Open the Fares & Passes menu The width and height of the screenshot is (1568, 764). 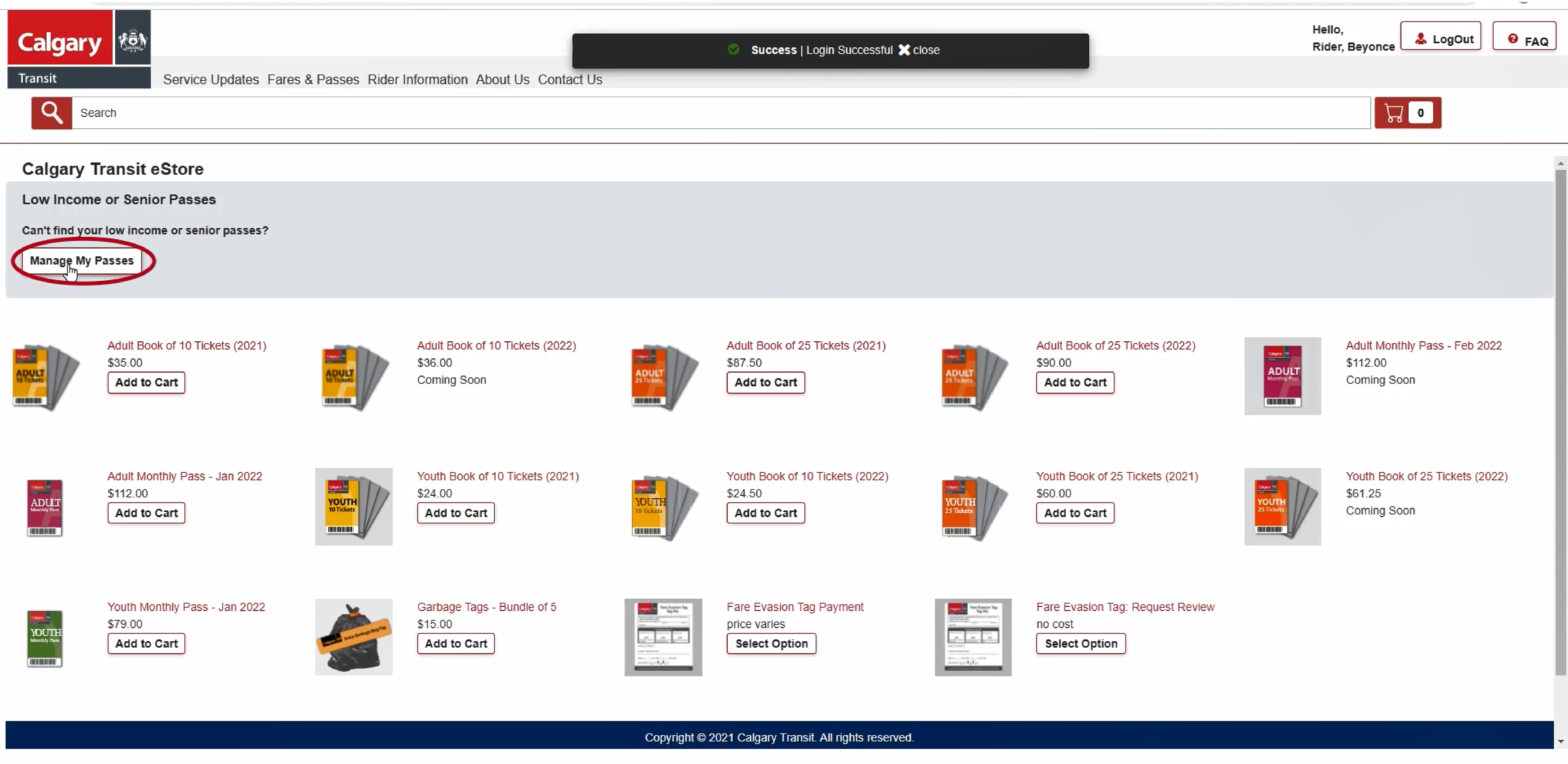click(313, 80)
